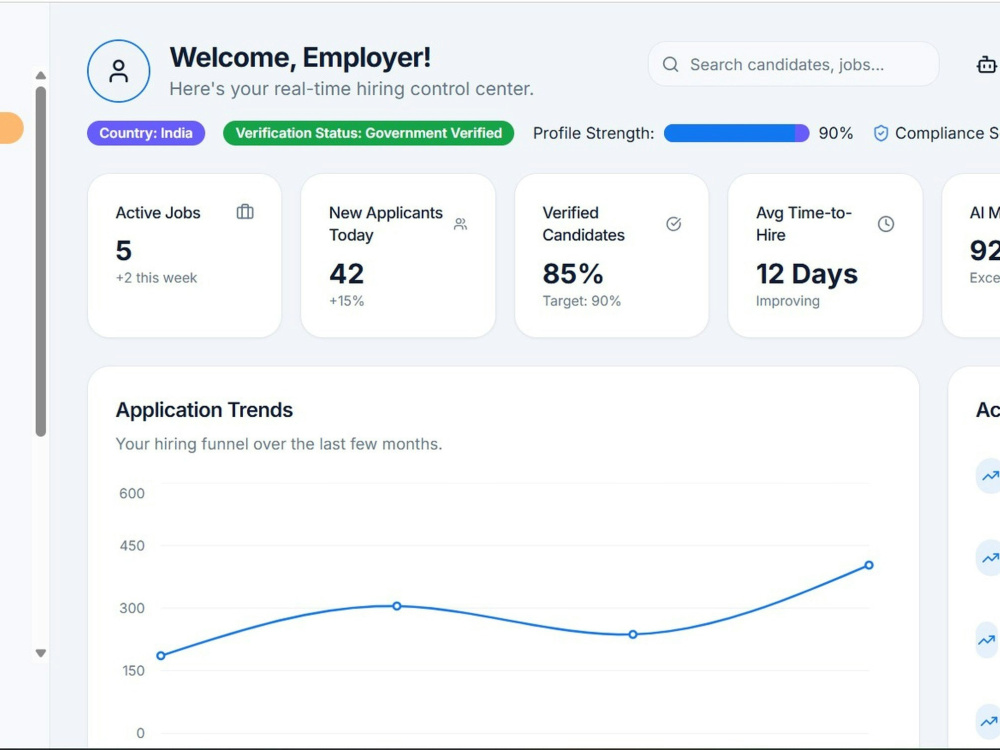The width and height of the screenshot is (1000, 750).
Task: Click the Government Verified status badge
Action: click(369, 133)
